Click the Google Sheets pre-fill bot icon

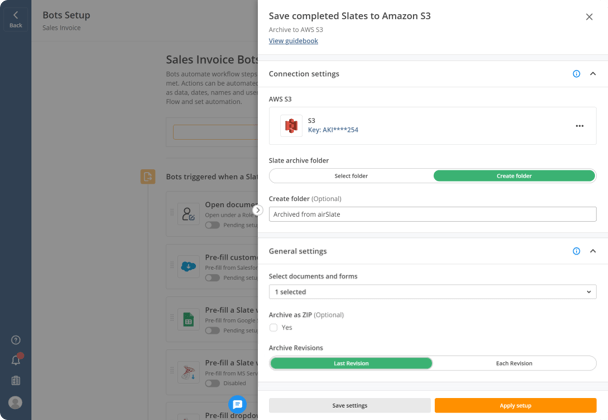pyautogui.click(x=188, y=319)
